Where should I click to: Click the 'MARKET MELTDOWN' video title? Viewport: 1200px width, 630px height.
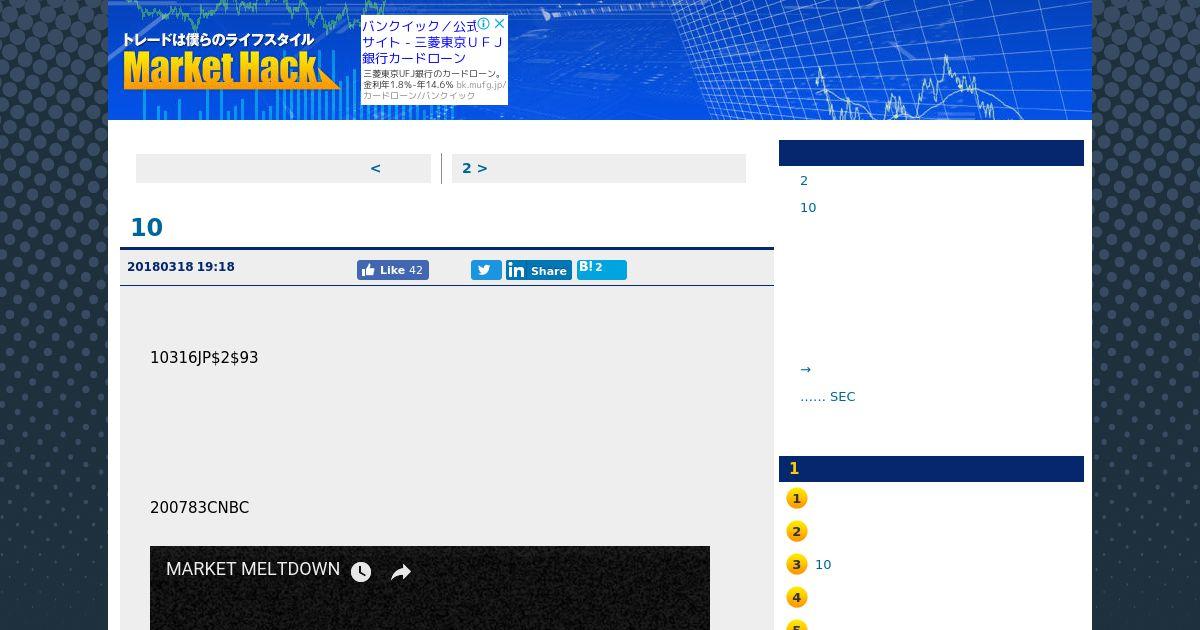pyautogui.click(x=253, y=569)
